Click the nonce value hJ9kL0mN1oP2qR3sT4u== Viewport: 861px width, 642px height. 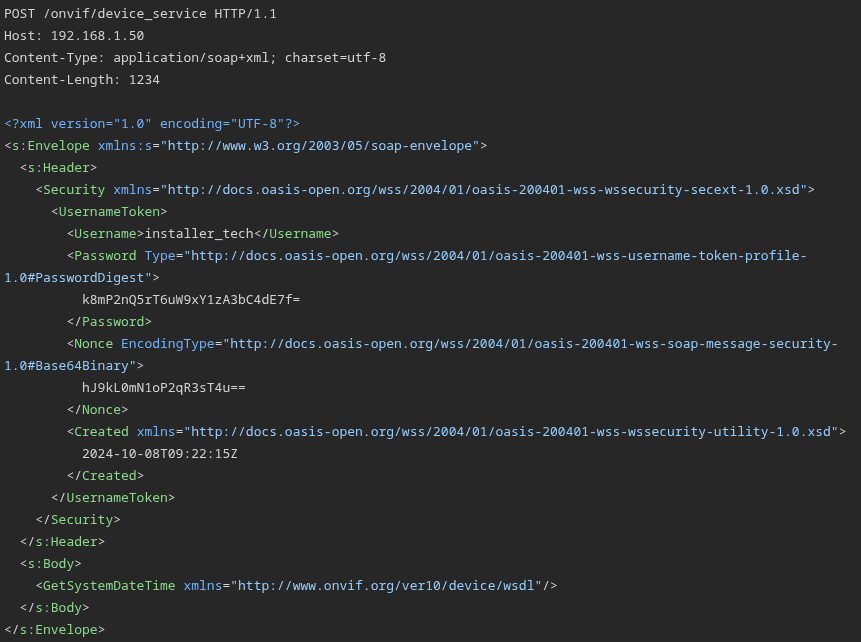pos(163,387)
